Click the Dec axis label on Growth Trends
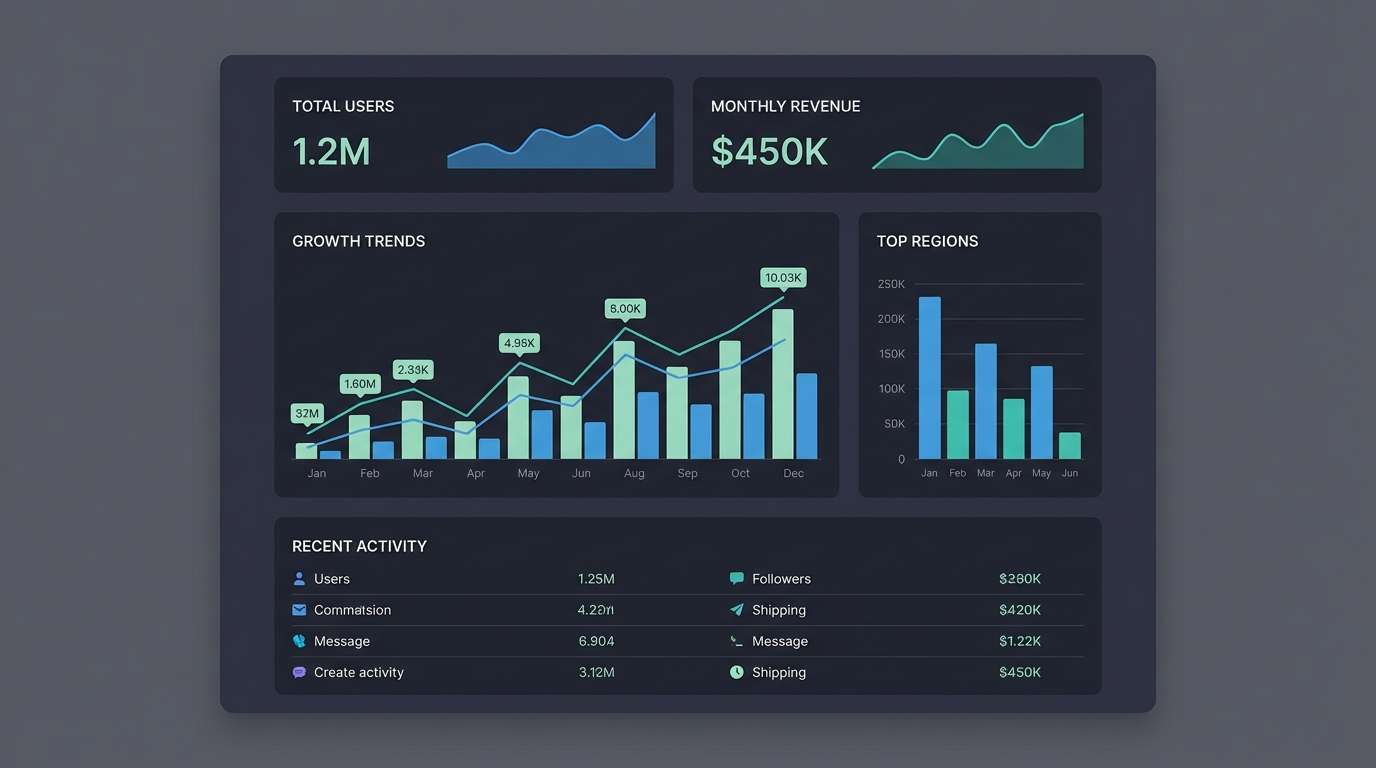 (x=793, y=473)
